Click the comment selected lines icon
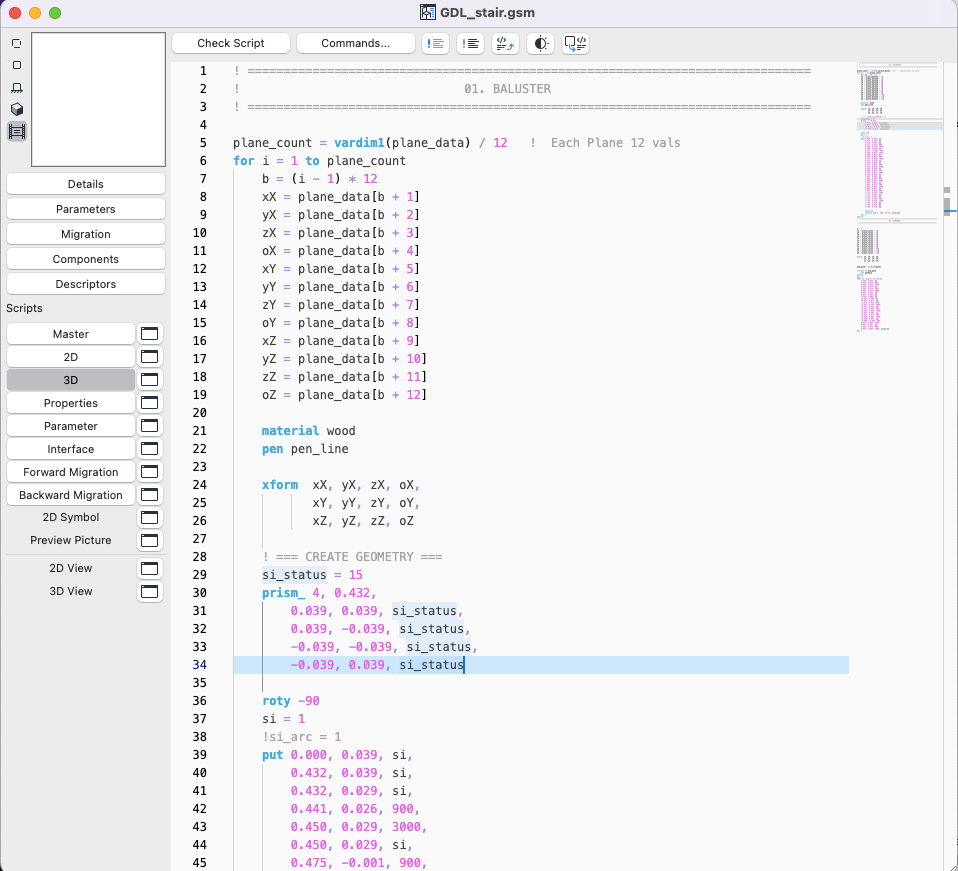The height and width of the screenshot is (871, 958). [436, 43]
